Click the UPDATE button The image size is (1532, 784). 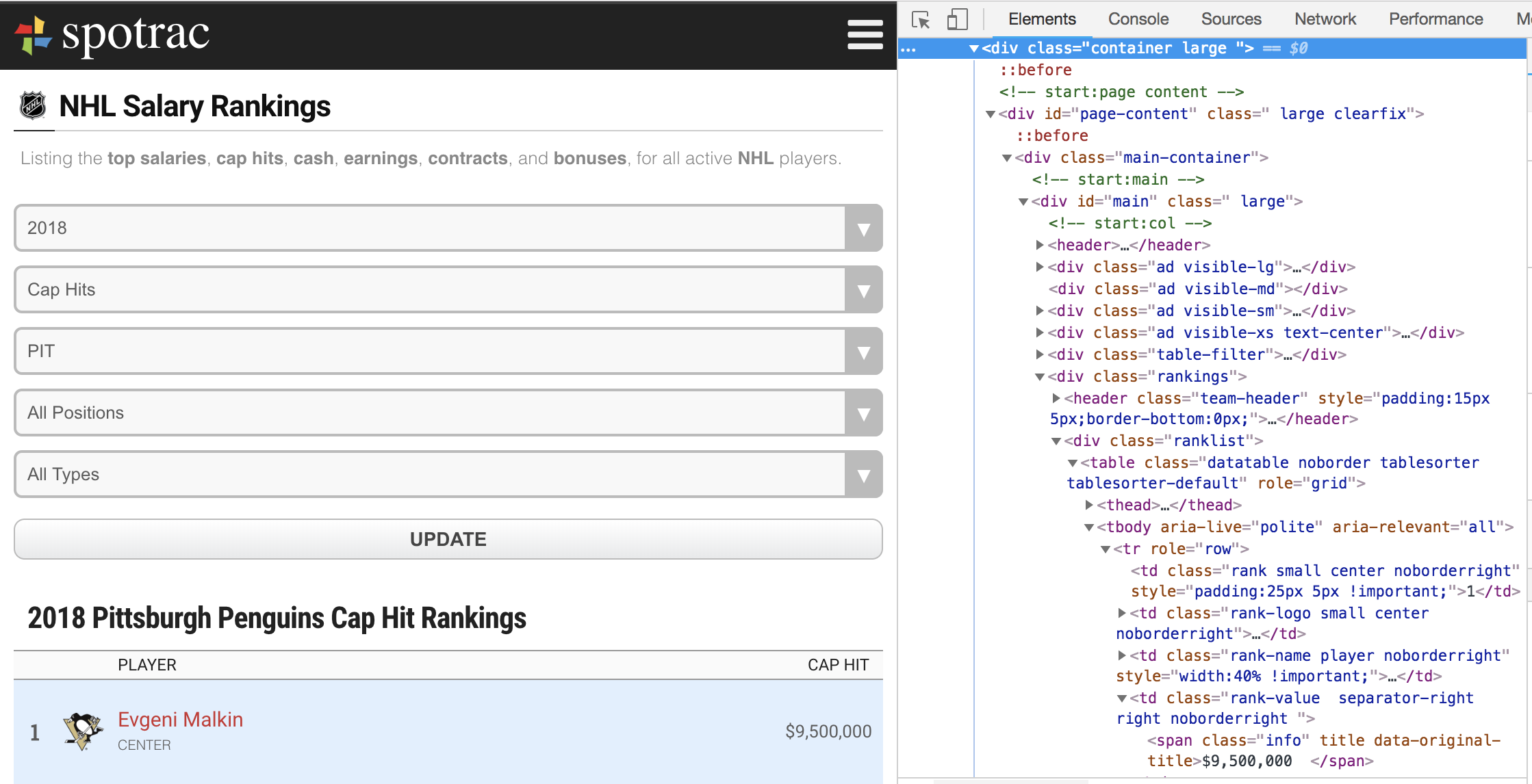click(x=448, y=539)
